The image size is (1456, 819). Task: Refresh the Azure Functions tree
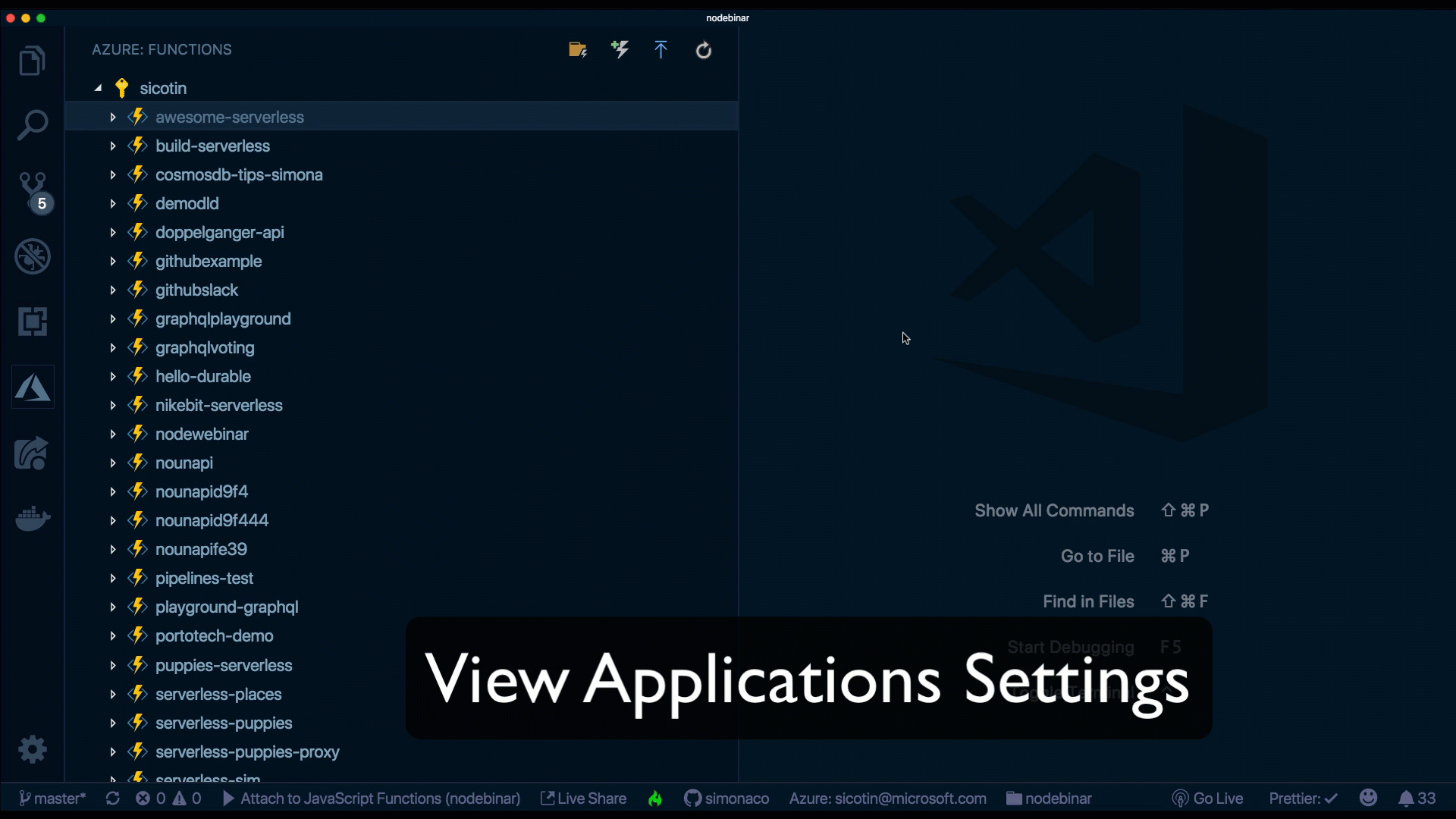(704, 50)
